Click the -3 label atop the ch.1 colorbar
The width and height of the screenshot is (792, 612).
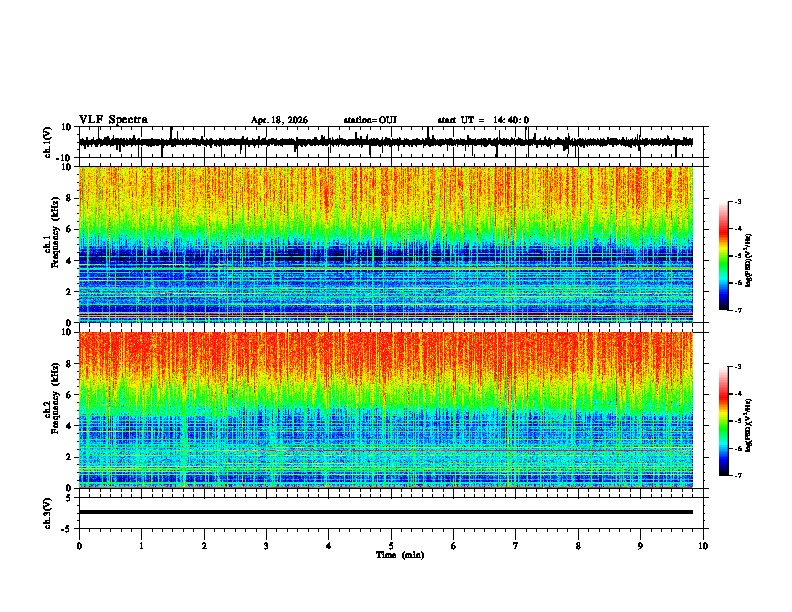tap(737, 201)
